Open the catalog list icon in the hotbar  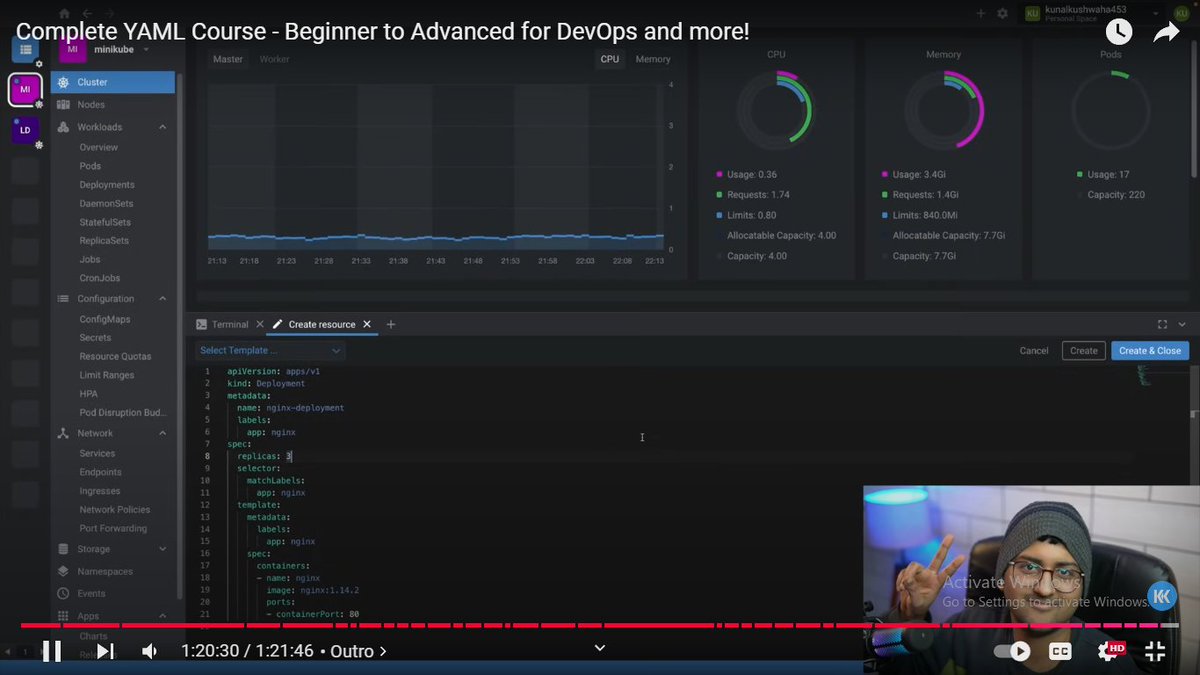(26, 49)
